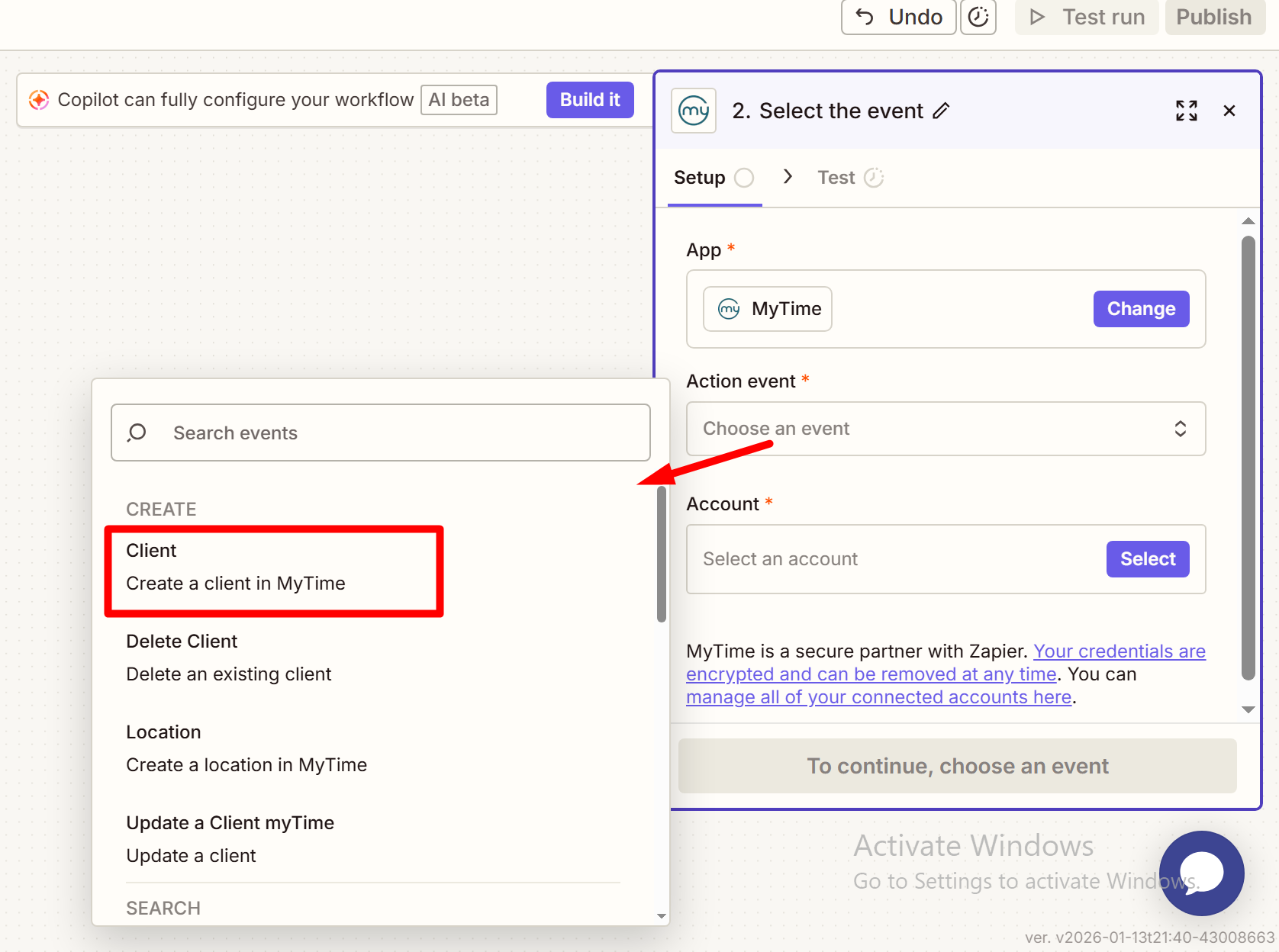Screen dimensions: 1279x952
Task: Click setup panel scrollbar thumb
Action: (1248, 458)
